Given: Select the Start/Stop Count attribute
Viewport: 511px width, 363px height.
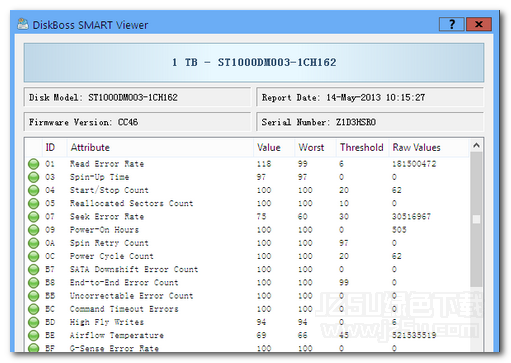Looking at the screenshot, I should click(109, 190).
